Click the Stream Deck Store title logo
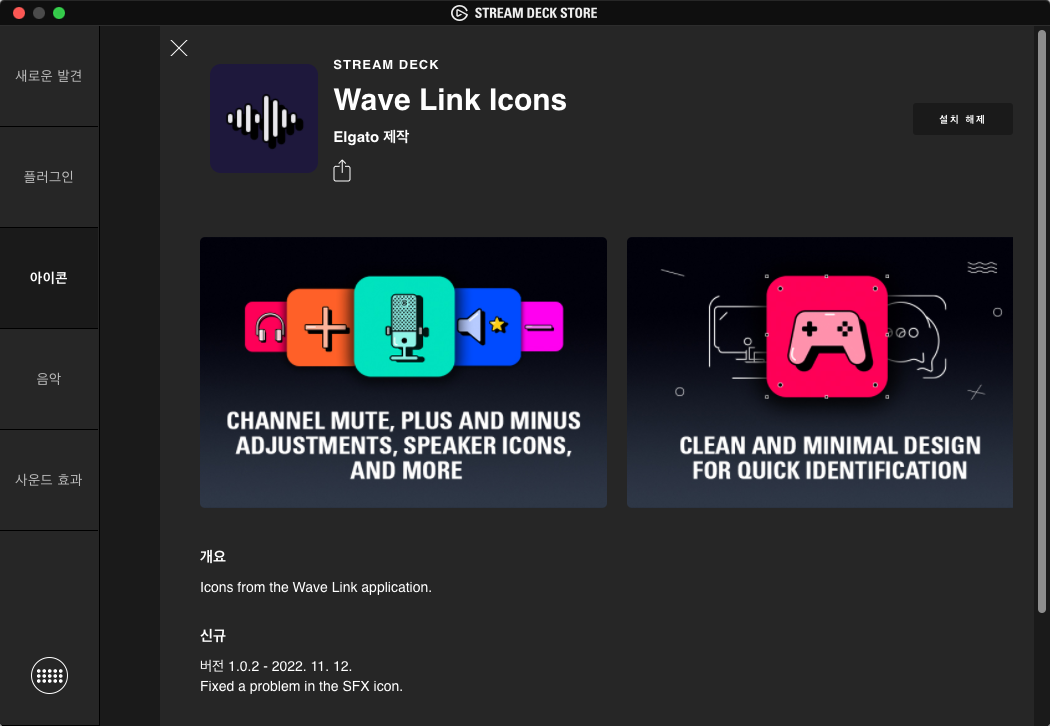Viewport: 1050px width, 726px height. 524,13
